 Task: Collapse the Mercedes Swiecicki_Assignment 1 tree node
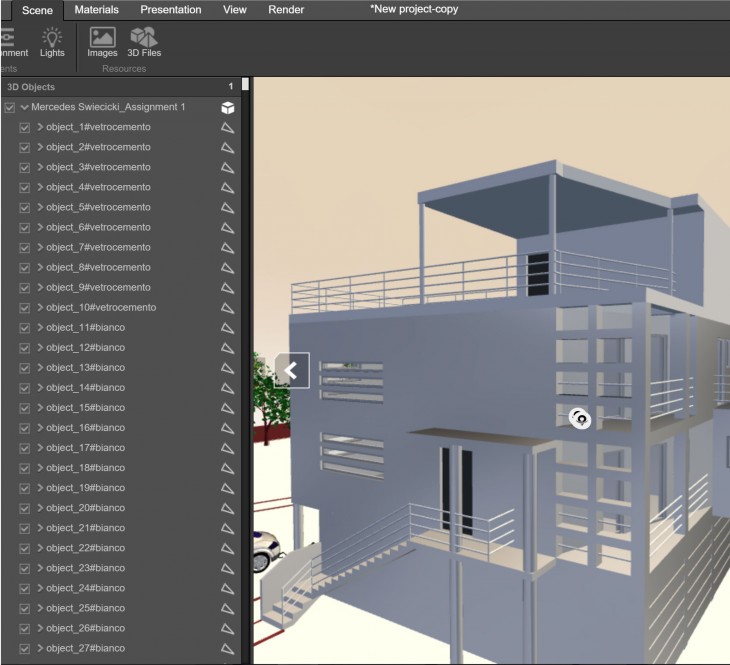pos(24,108)
